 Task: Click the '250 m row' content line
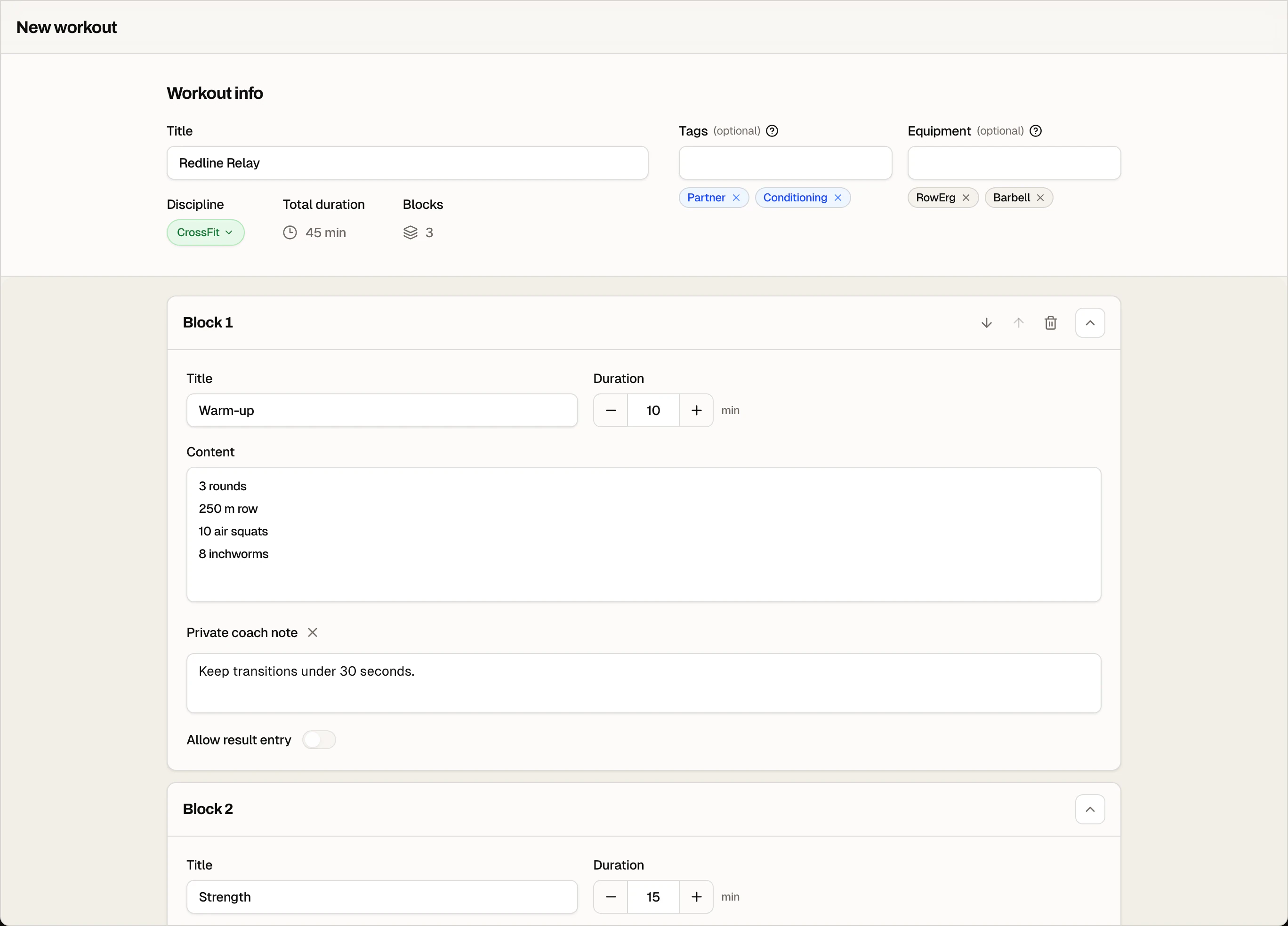(228, 509)
